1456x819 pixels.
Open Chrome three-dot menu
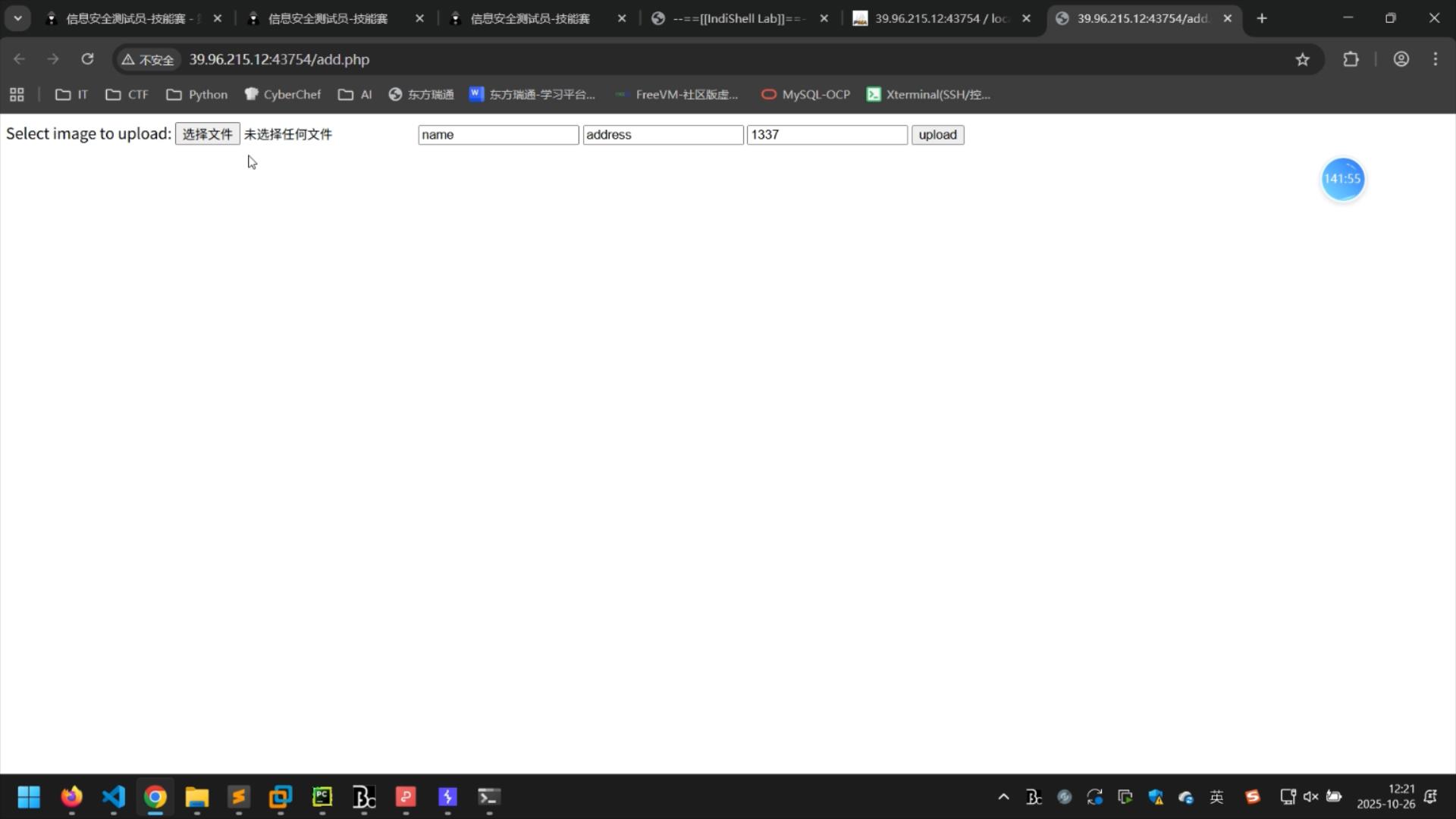coord(1436,59)
